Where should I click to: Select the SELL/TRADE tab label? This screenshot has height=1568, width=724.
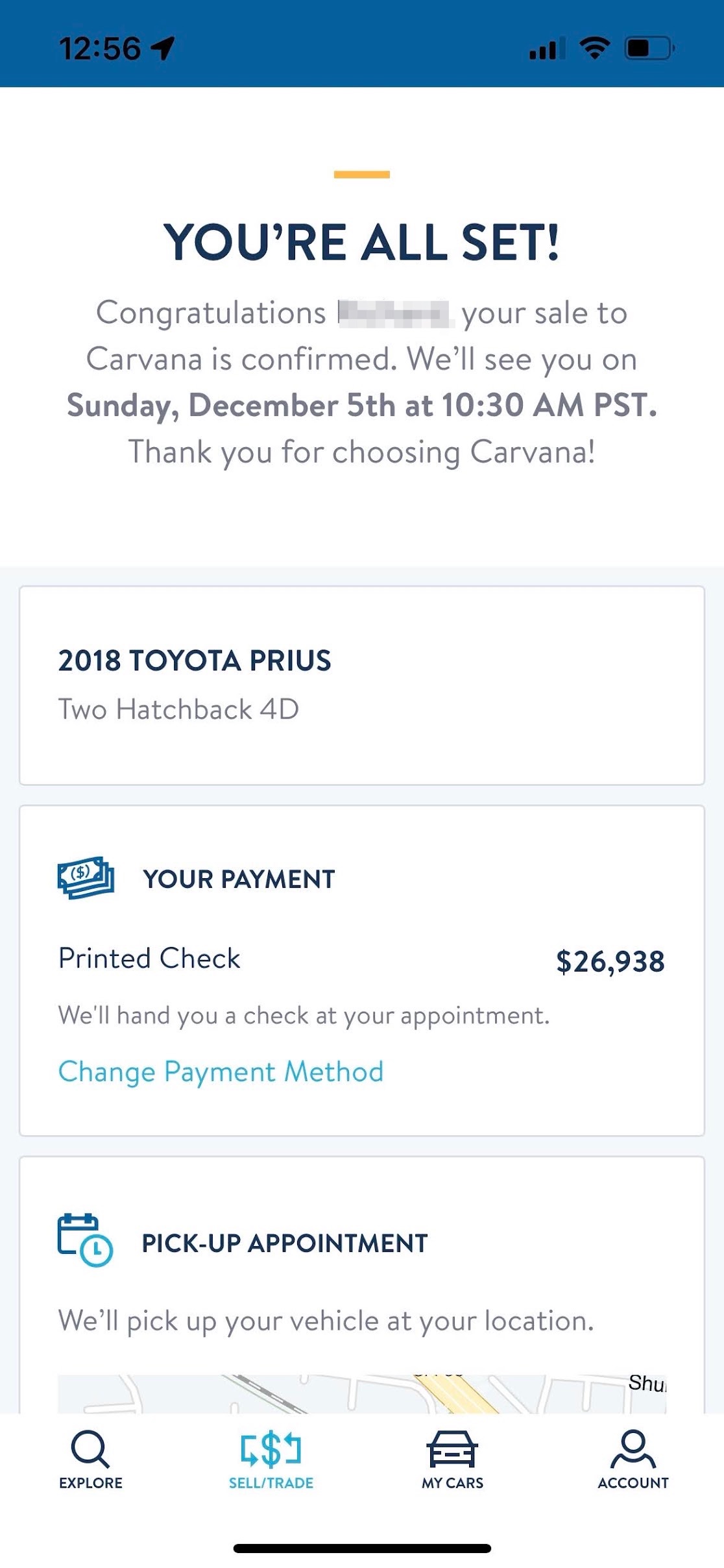pyautogui.click(x=271, y=1483)
